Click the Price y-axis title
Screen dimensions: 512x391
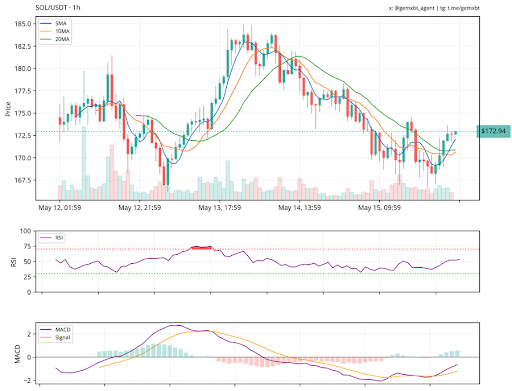[x=8, y=109]
